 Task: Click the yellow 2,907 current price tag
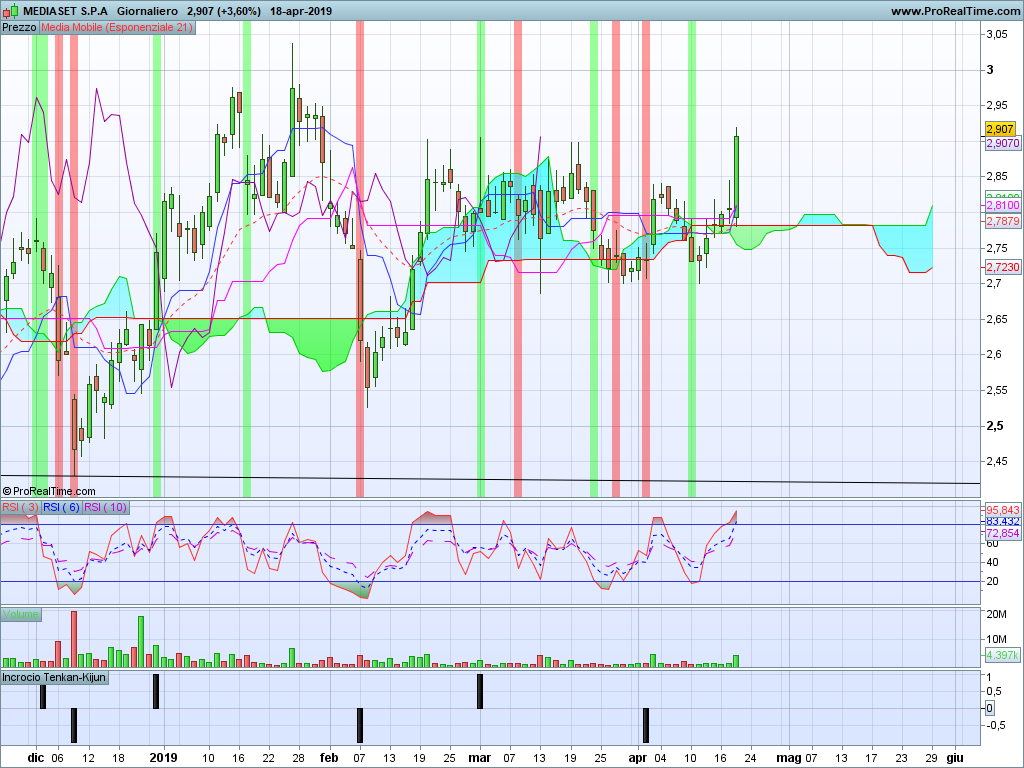(1000, 129)
